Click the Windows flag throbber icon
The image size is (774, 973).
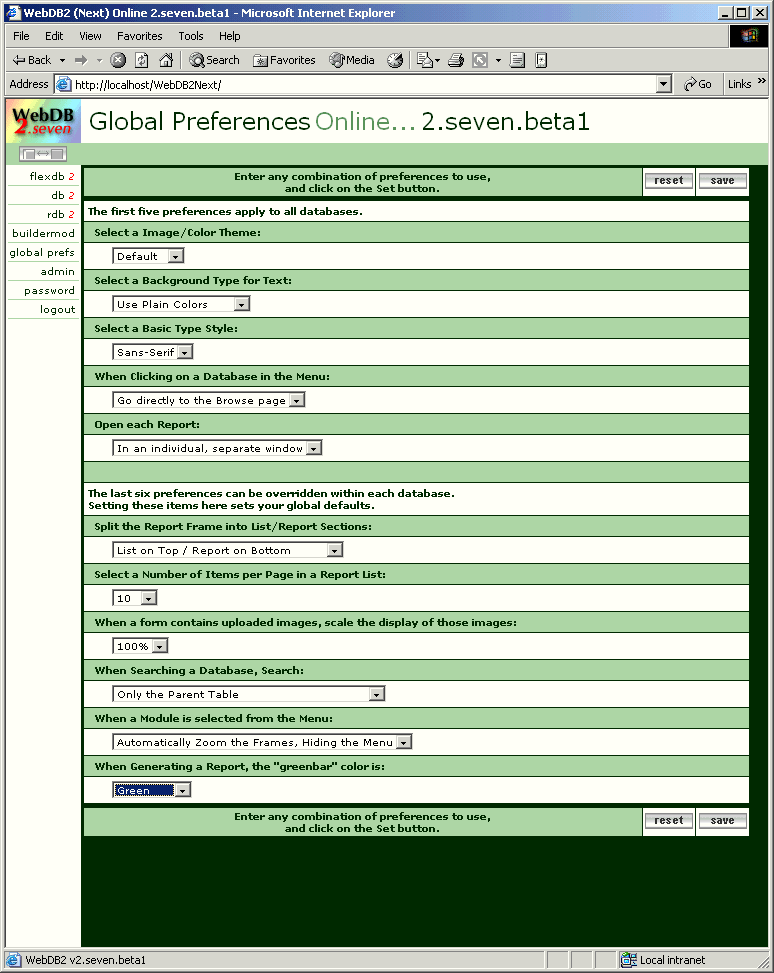[x=749, y=36]
